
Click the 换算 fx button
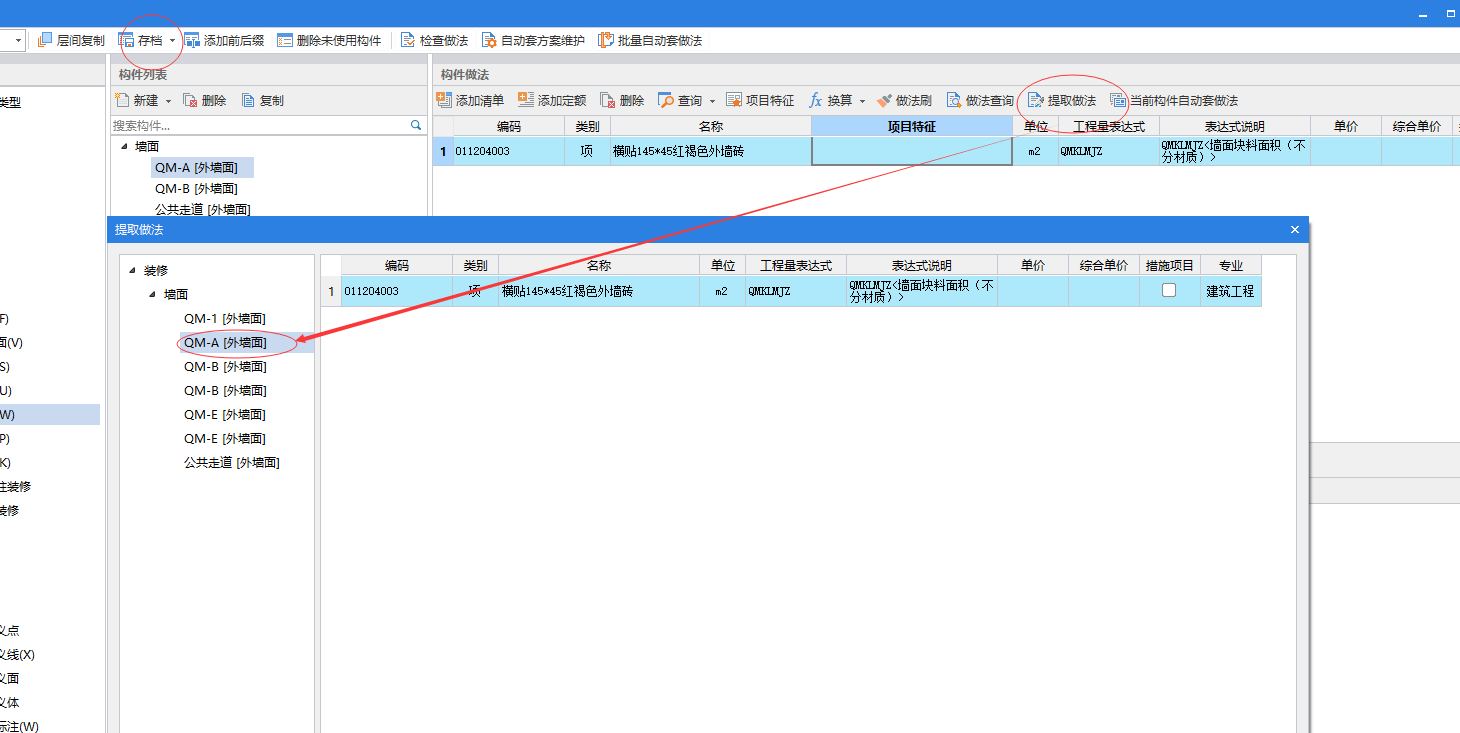point(830,101)
